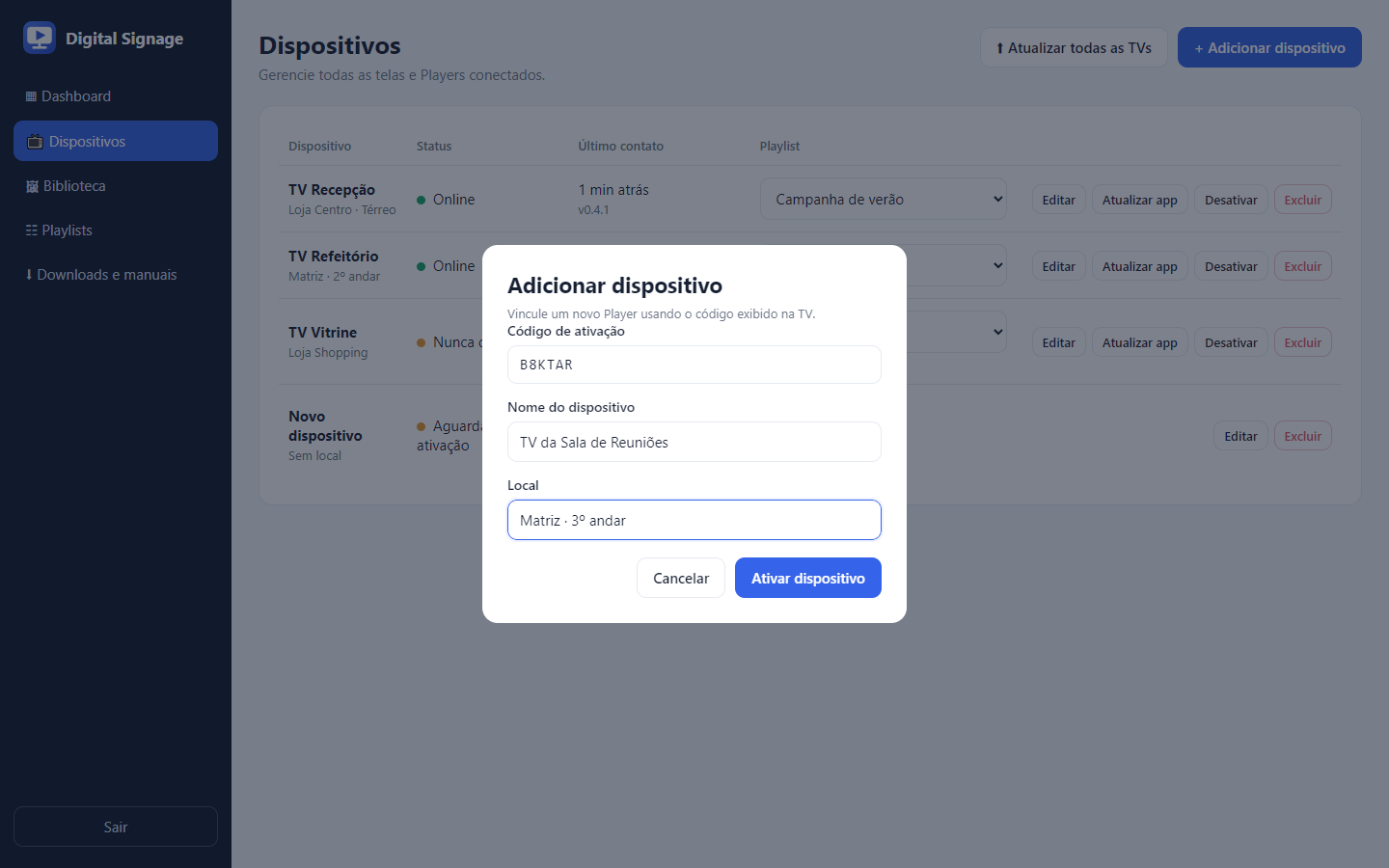
Task: Update app on TV Vitrine
Action: click(x=1140, y=342)
